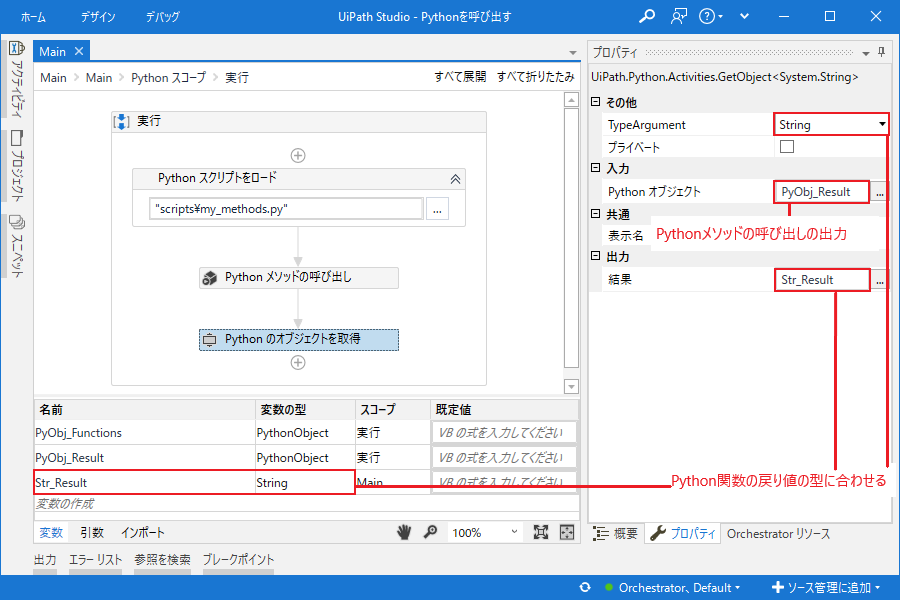Screen dimensions: 900x600
Task: Open the help question mark menu
Action: (x=710, y=16)
